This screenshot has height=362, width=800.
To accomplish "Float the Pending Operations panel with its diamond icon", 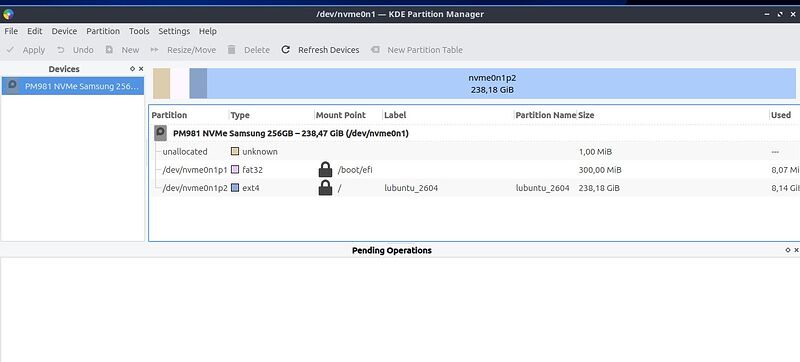I will click(x=788, y=250).
